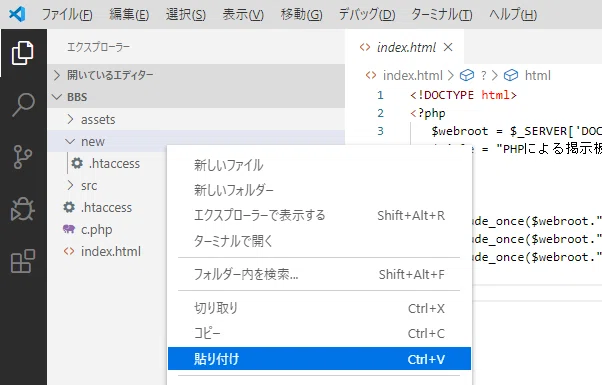Image resolution: width=602 pixels, height=385 pixels.
Task: Open the 移動(G) menu
Action: (301, 15)
